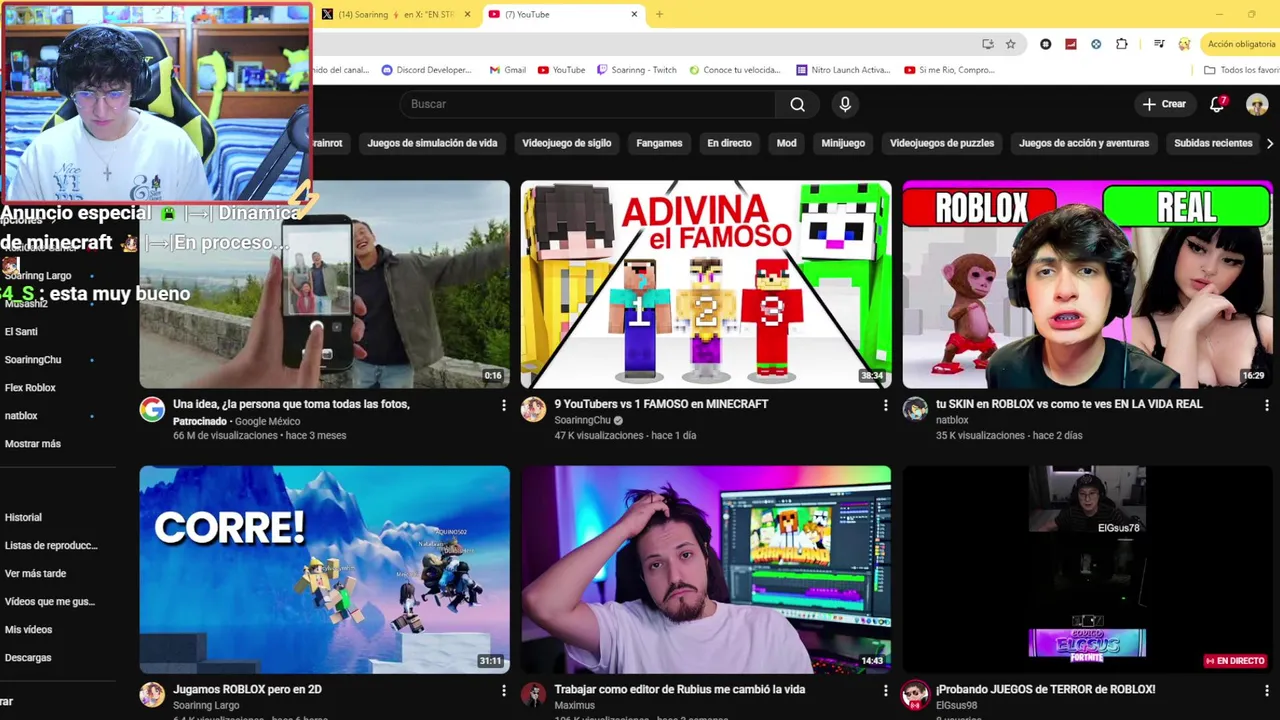The height and width of the screenshot is (720, 1280).
Task: Open the Nitro Launch Activa bookmark
Action: [843, 70]
